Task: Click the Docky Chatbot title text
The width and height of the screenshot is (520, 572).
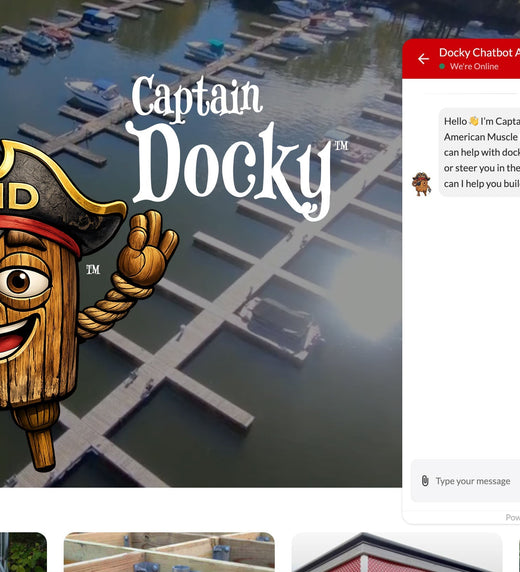Action: 479,53
